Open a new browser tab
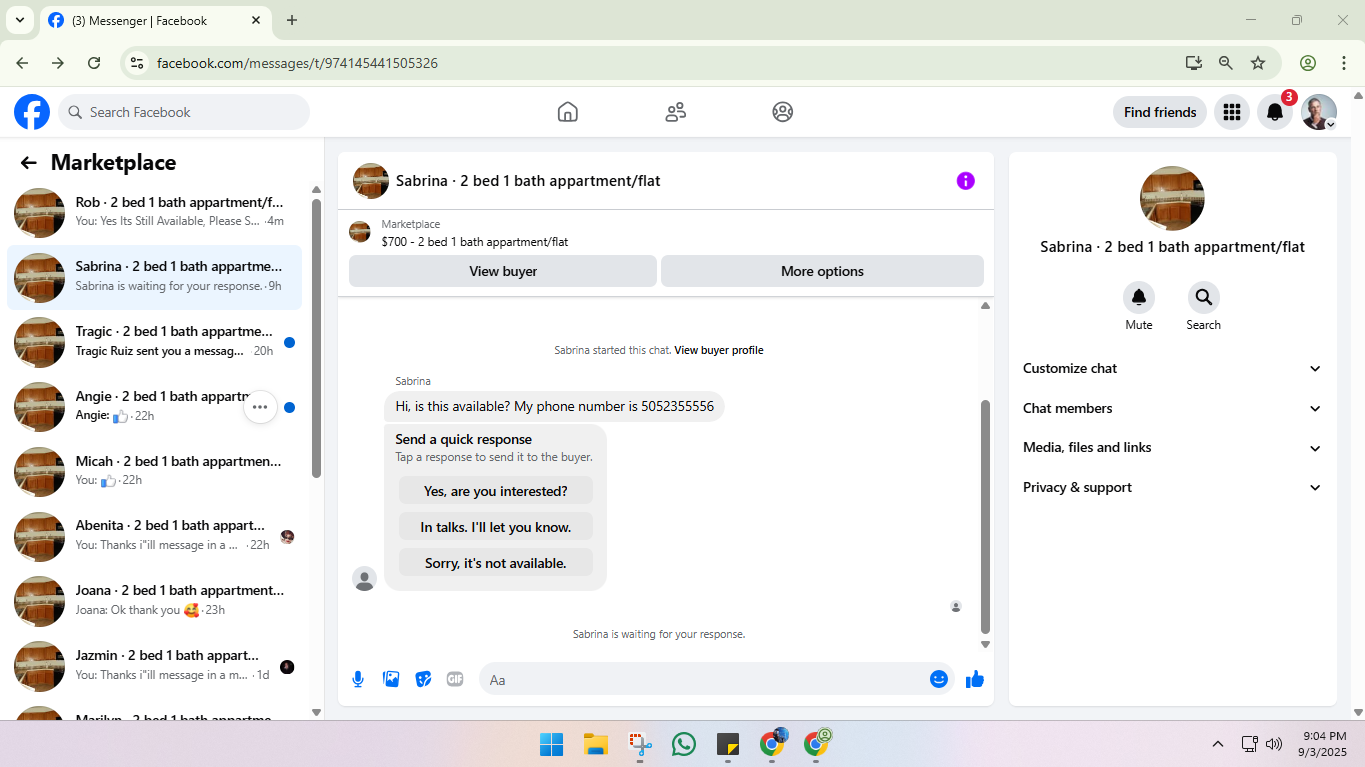1365x767 pixels. click(x=292, y=20)
